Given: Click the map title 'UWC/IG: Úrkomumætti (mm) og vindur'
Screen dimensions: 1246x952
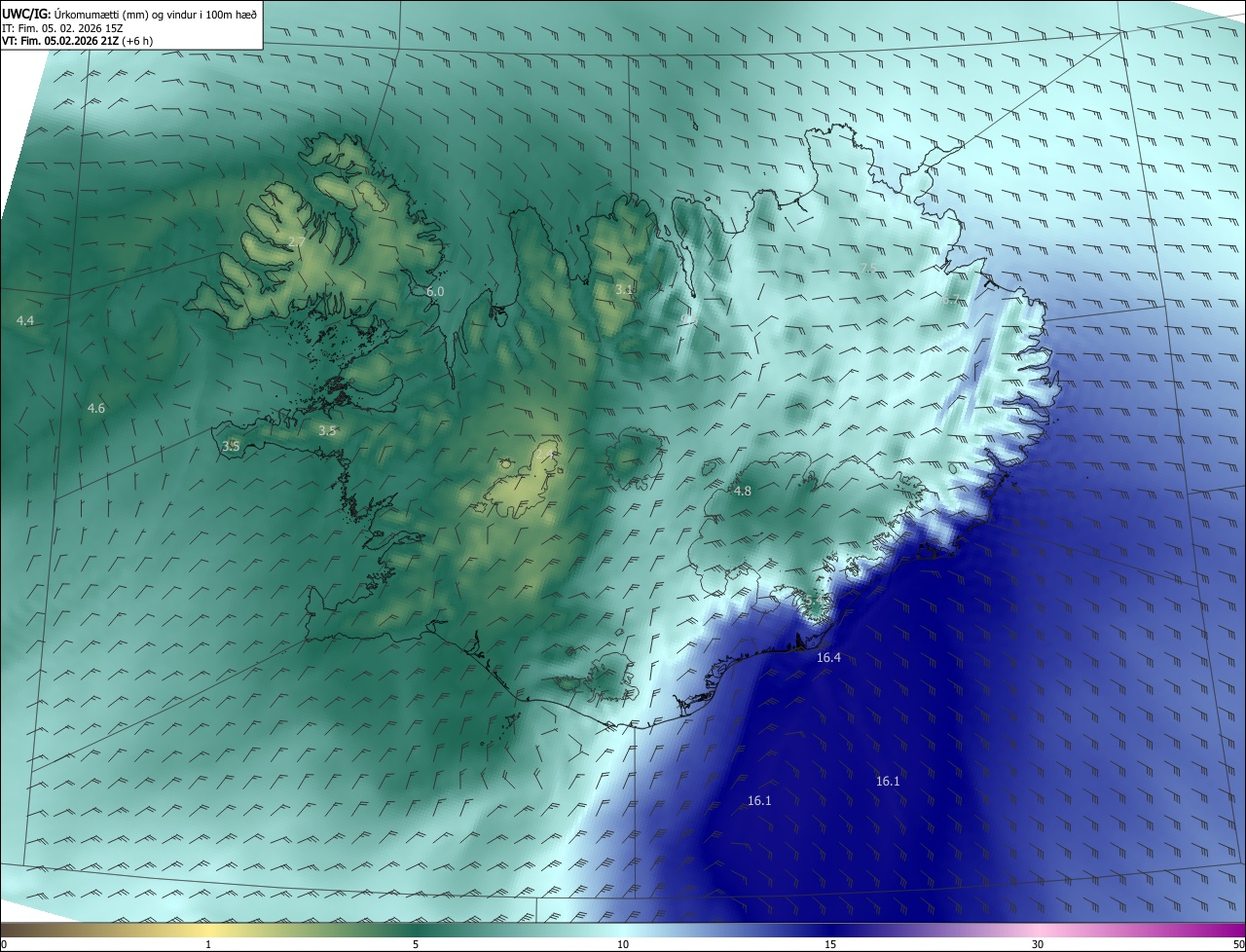Looking at the screenshot, I should click(x=129, y=15).
